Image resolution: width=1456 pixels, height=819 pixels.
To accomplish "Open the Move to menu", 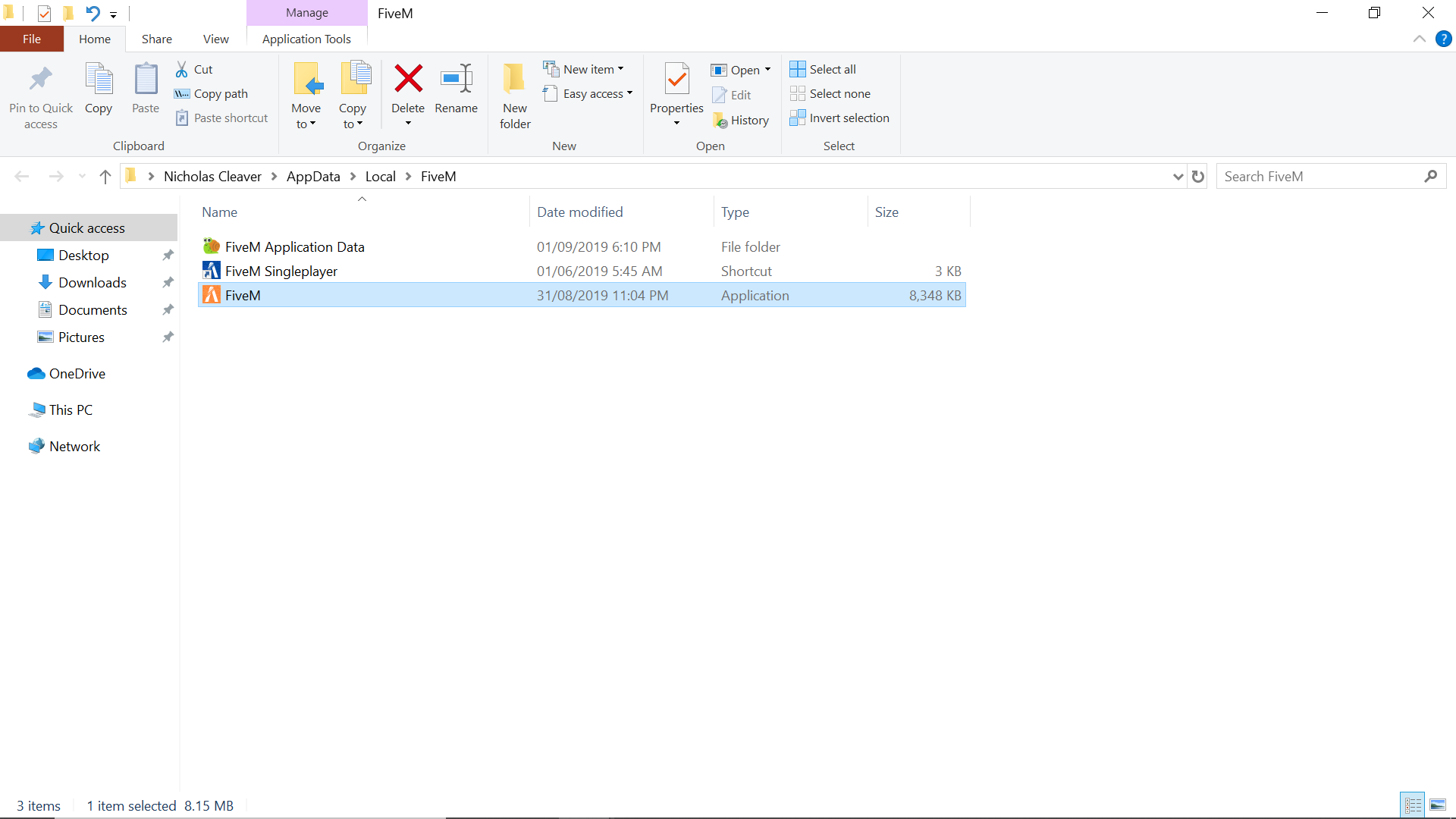I will point(306,96).
